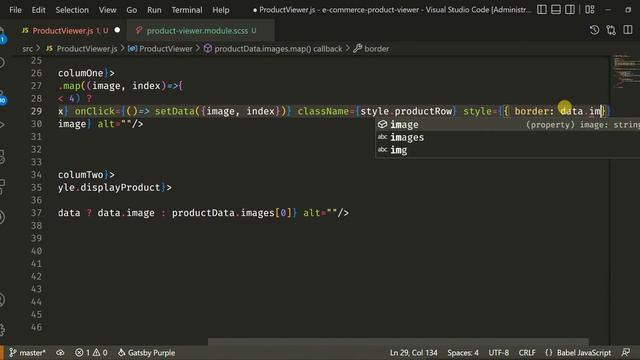640x360 pixels.
Task: Toggle secondary side bar layout icon
Action: pos(570,10)
